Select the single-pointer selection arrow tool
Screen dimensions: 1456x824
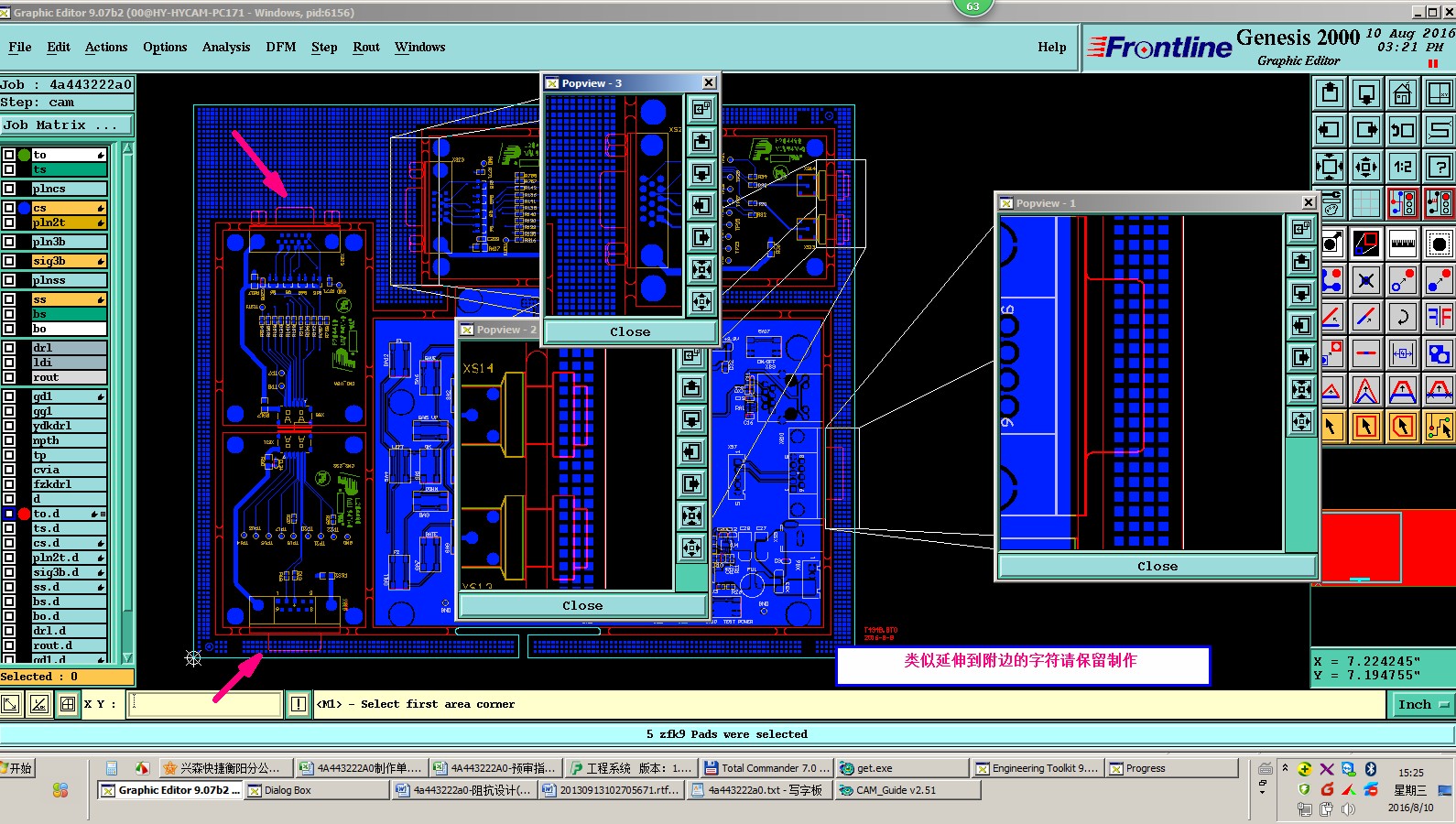click(x=1331, y=427)
